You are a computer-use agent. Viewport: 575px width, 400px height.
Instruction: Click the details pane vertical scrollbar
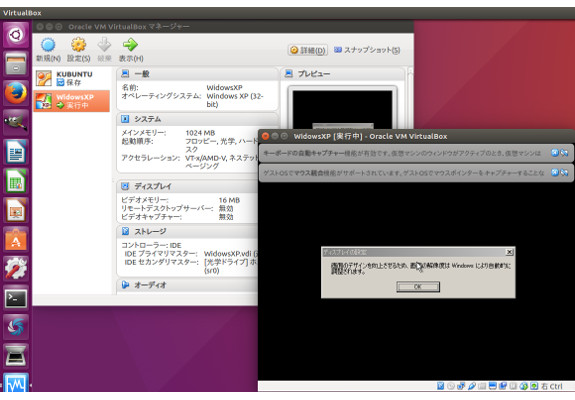pyautogui.click(x=410, y=97)
